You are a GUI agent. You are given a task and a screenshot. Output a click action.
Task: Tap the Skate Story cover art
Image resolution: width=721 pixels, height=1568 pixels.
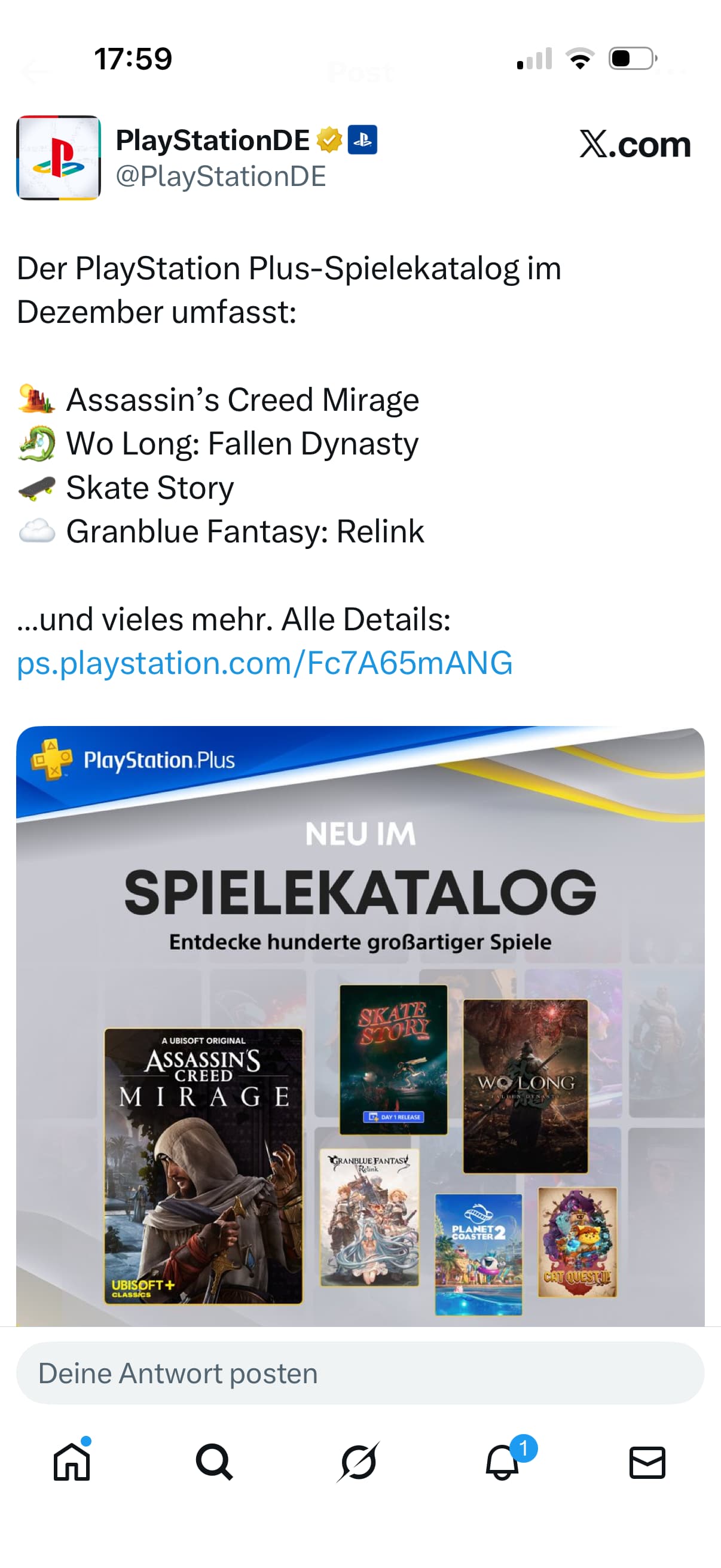(393, 1060)
